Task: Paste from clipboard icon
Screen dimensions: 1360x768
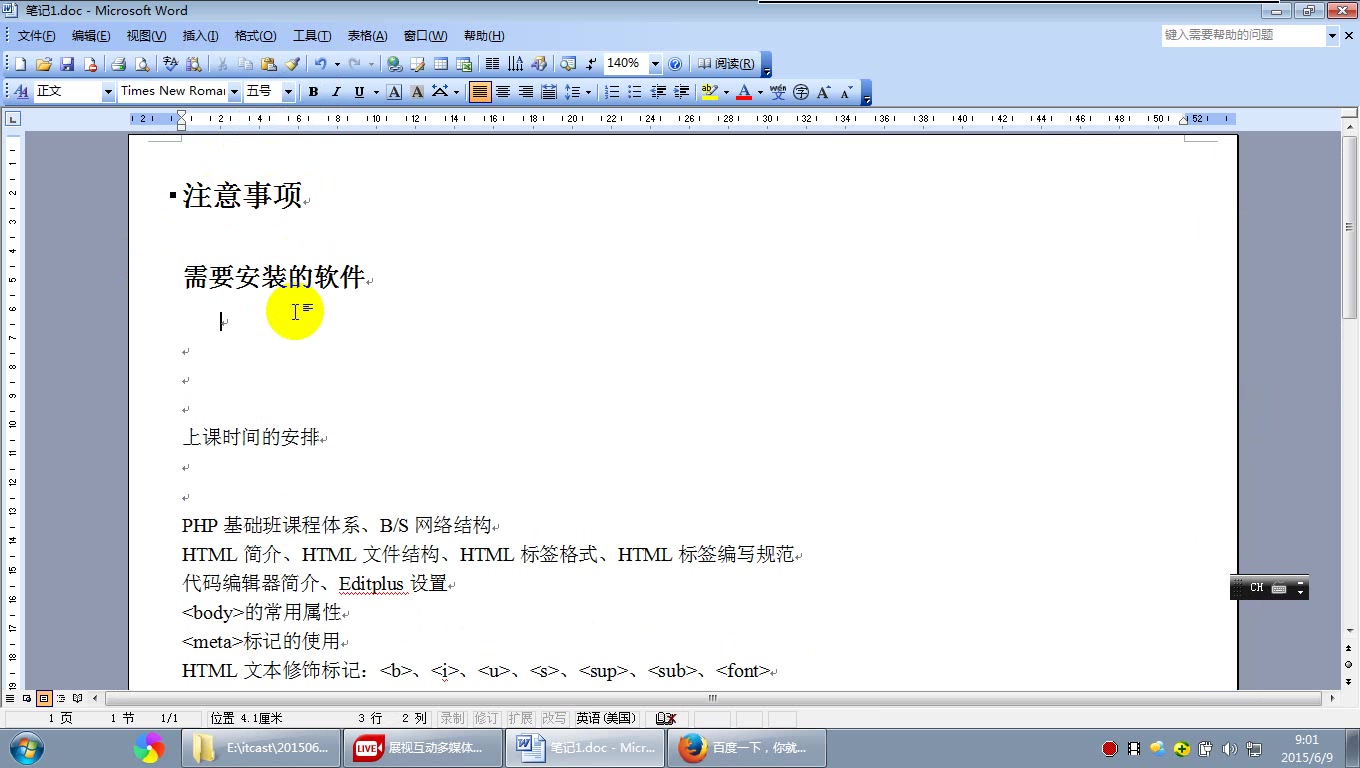Action: [x=268, y=64]
